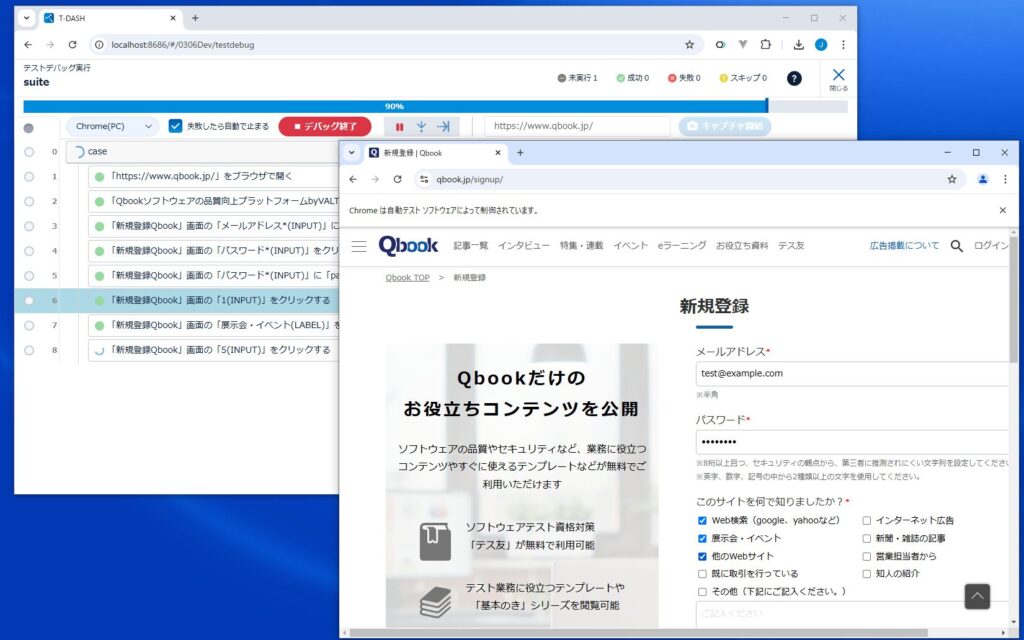Check インターネット広告 checkbox
The image size is (1024, 640).
(867, 520)
